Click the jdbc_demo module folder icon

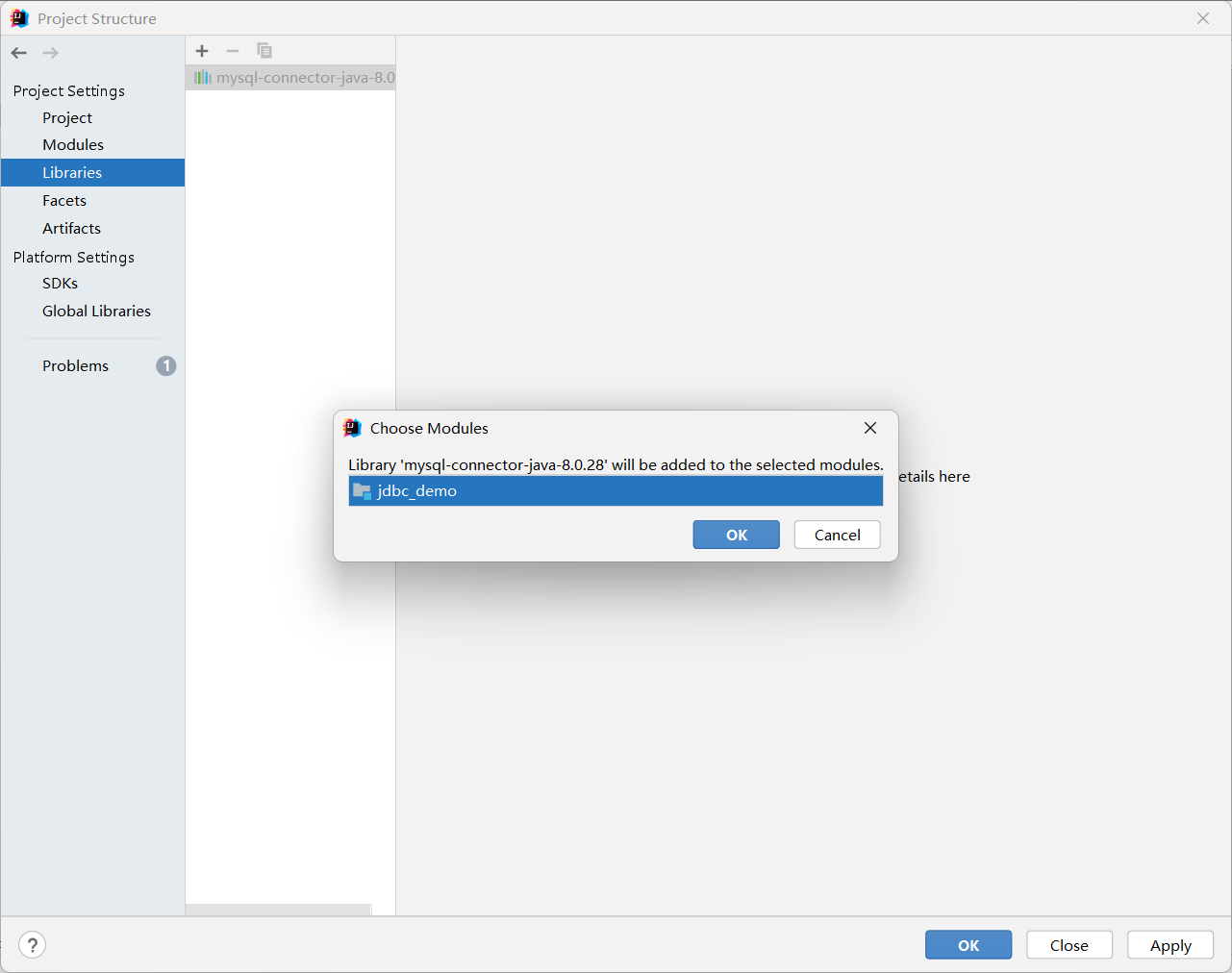tap(362, 491)
